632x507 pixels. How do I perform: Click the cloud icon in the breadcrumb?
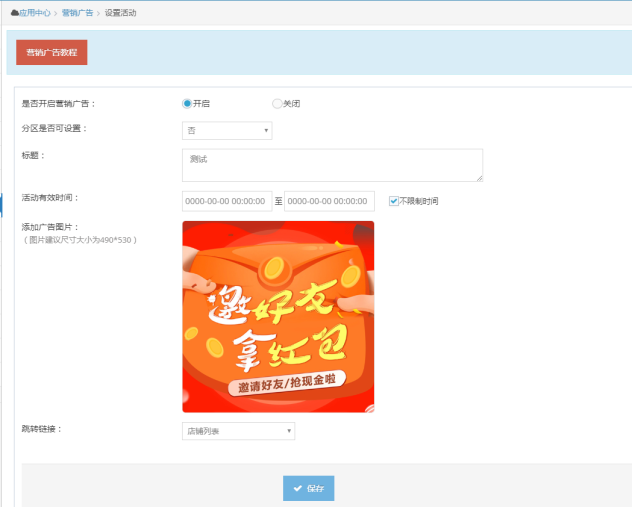coord(15,13)
